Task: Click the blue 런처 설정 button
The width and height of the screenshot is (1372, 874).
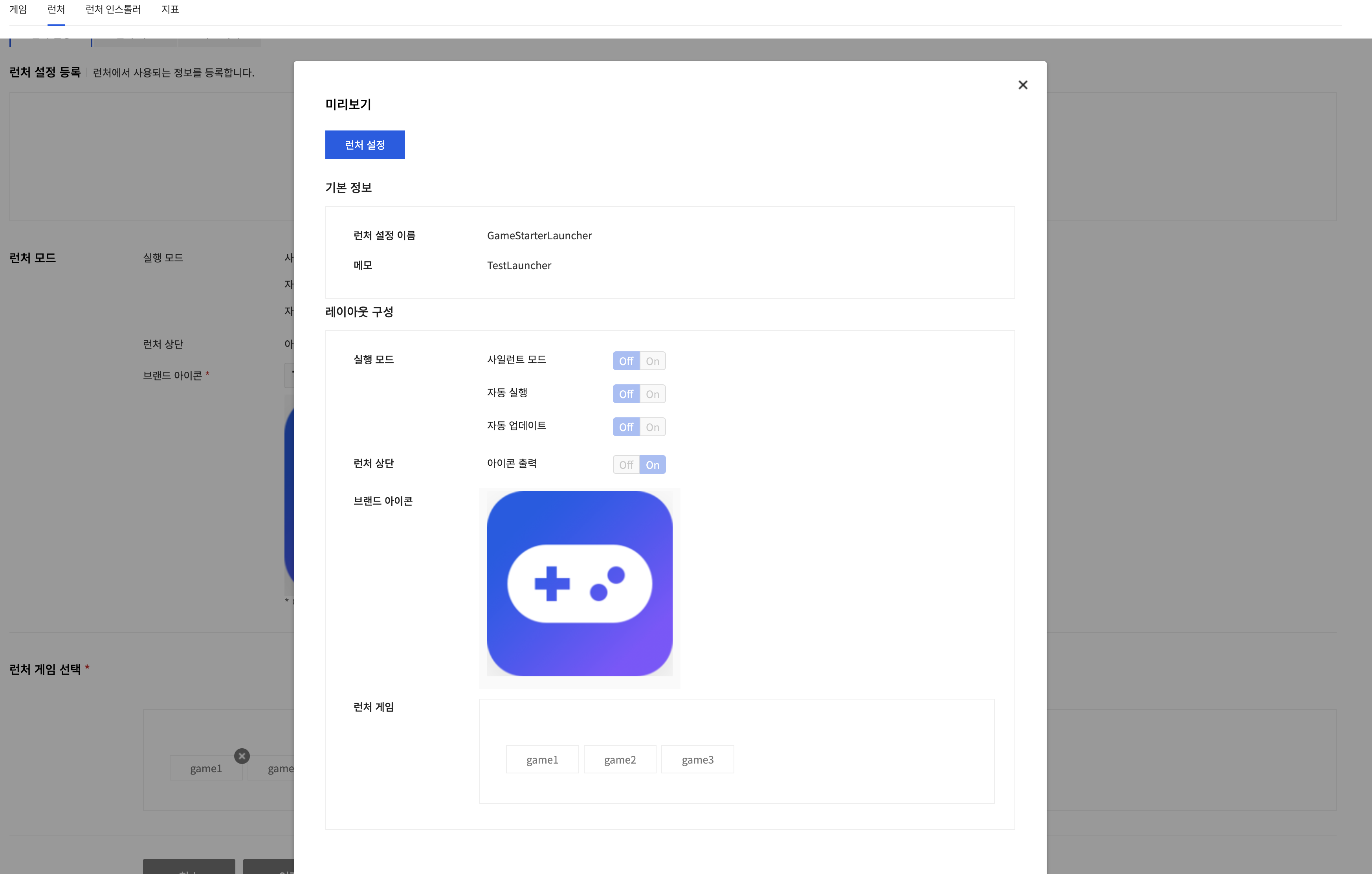Action: [365, 144]
